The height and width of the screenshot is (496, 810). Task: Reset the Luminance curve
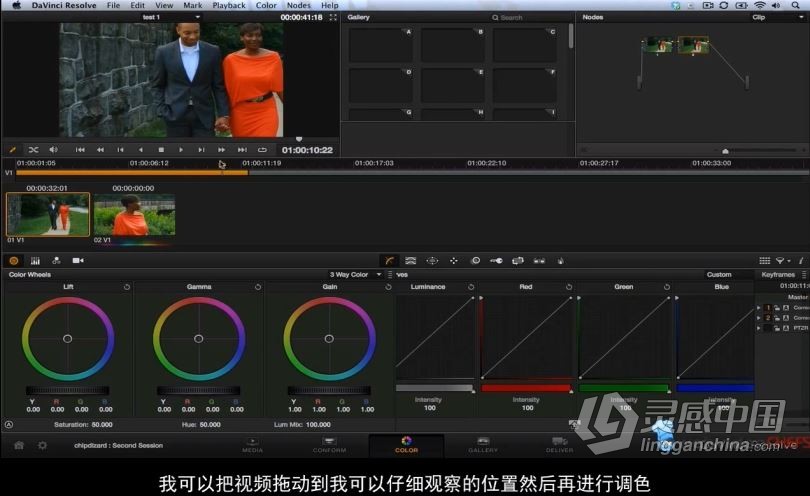pos(471,287)
